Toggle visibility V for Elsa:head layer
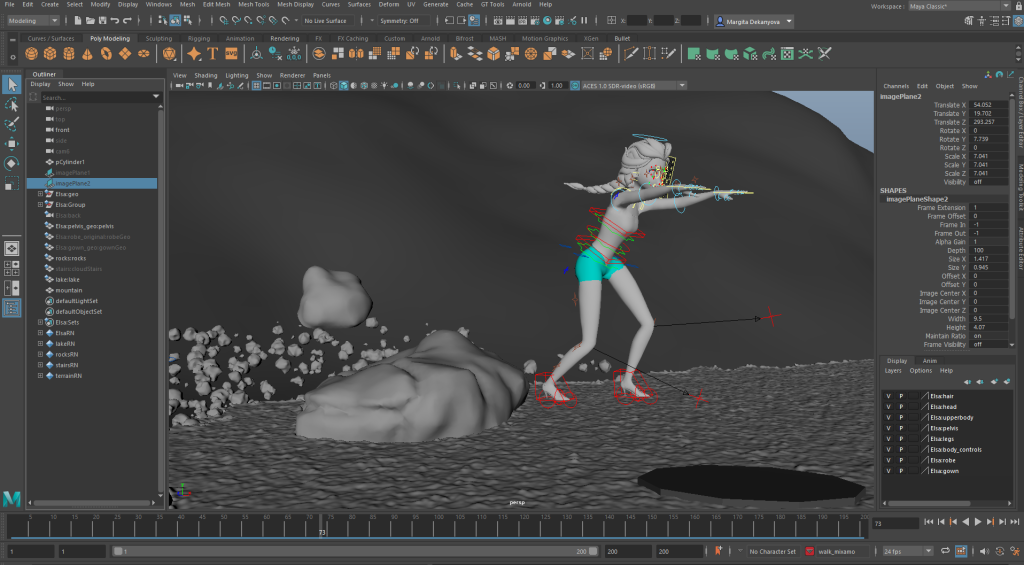 pyautogui.click(x=888, y=406)
